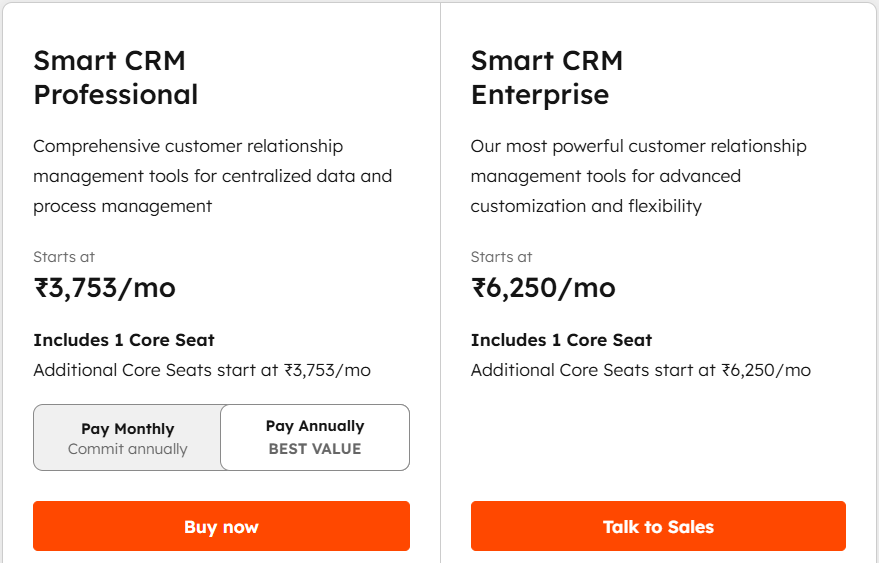Click the ₹6,250/mo Enterprise starting price
Viewport: 879px width, 563px height.
(x=543, y=288)
